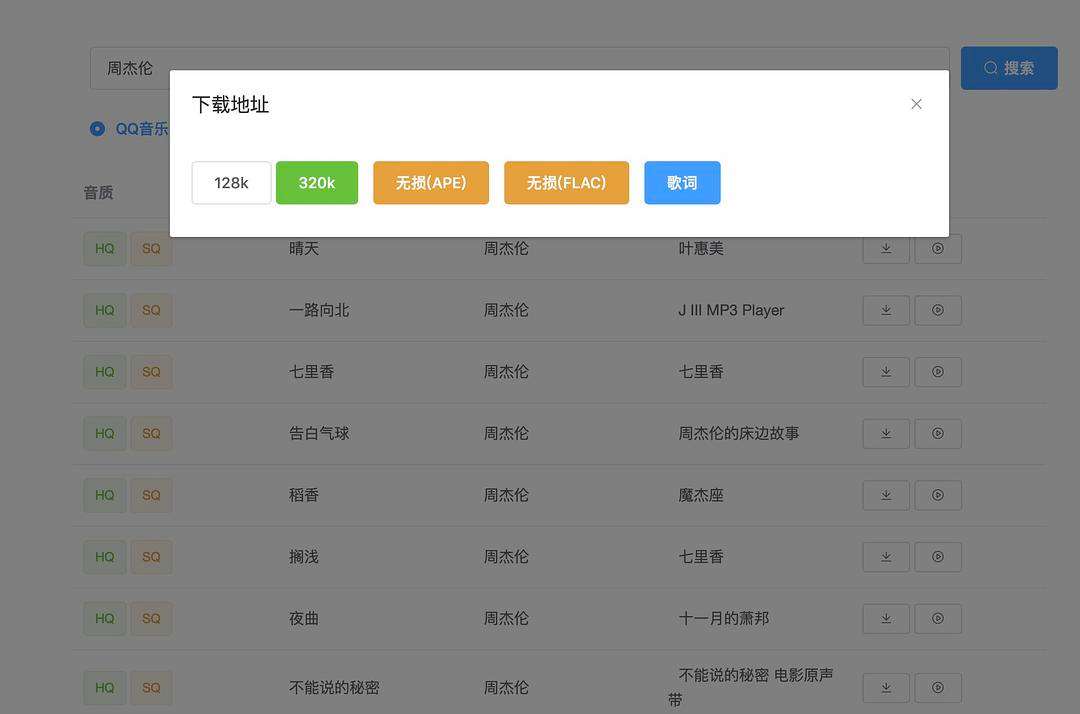Screen dimensions: 1080x714
Task: Open the 歌词 lyrics download
Action: [x=683, y=182]
